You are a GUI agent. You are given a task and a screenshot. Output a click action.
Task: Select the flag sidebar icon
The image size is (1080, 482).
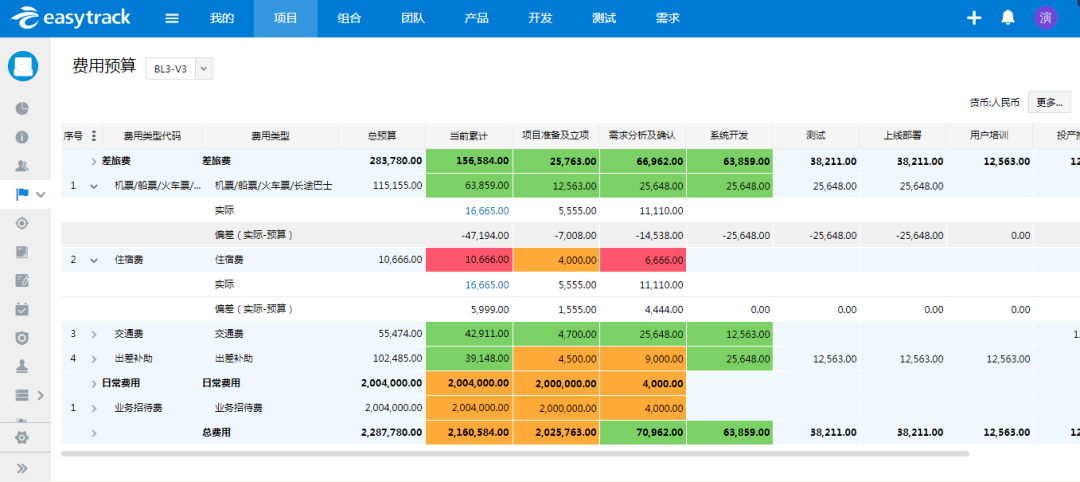(22, 194)
